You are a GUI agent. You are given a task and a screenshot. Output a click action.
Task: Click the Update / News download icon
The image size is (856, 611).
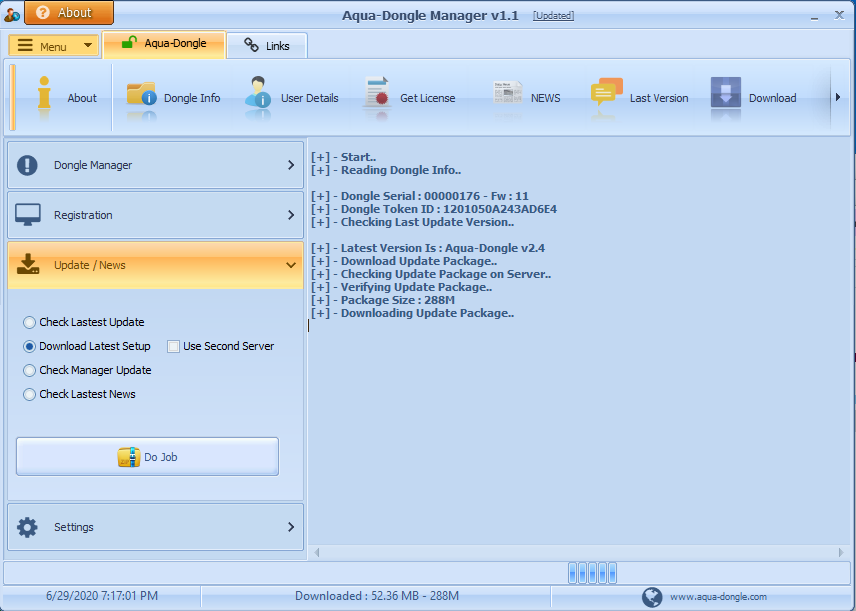[x=28, y=264]
